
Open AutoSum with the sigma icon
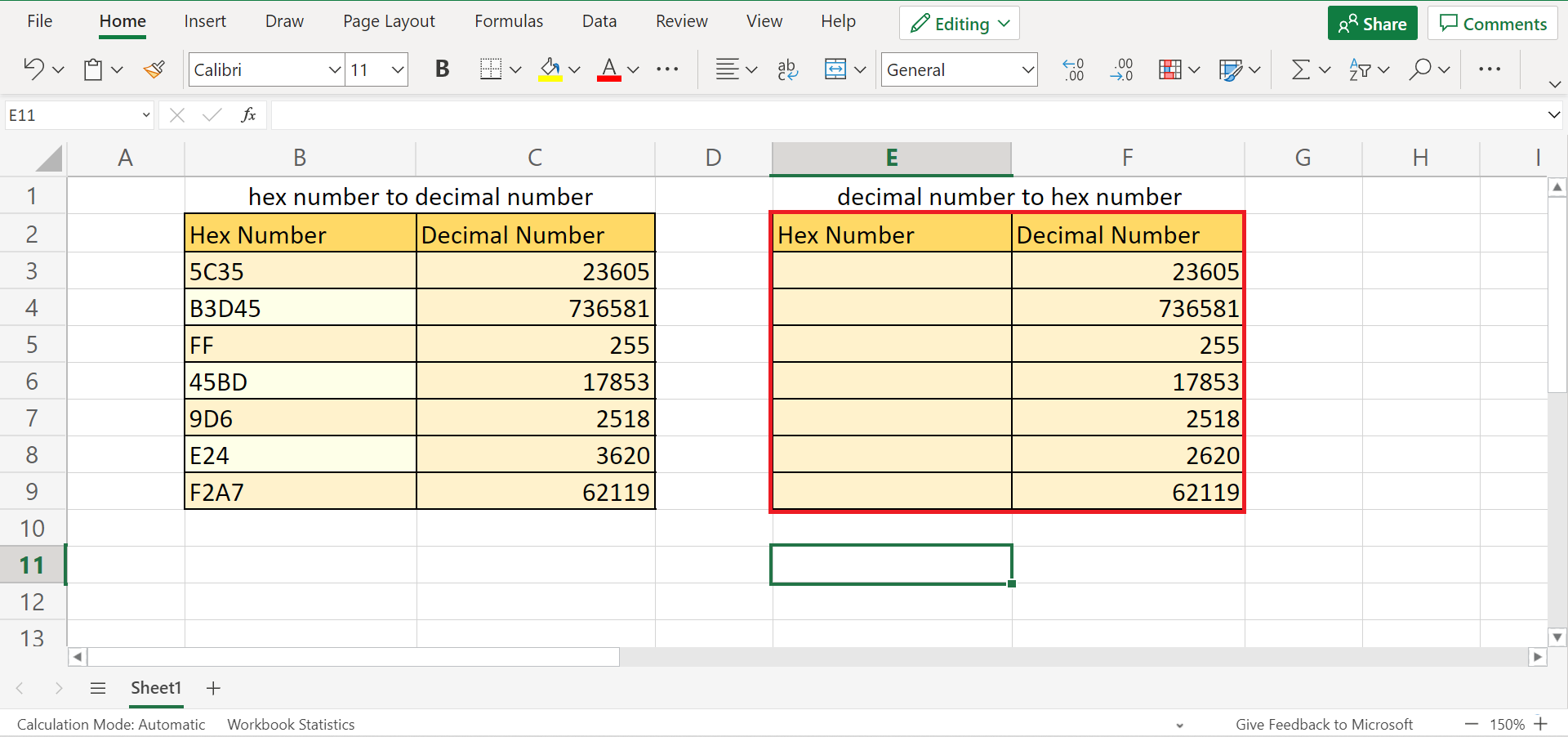tap(1300, 69)
